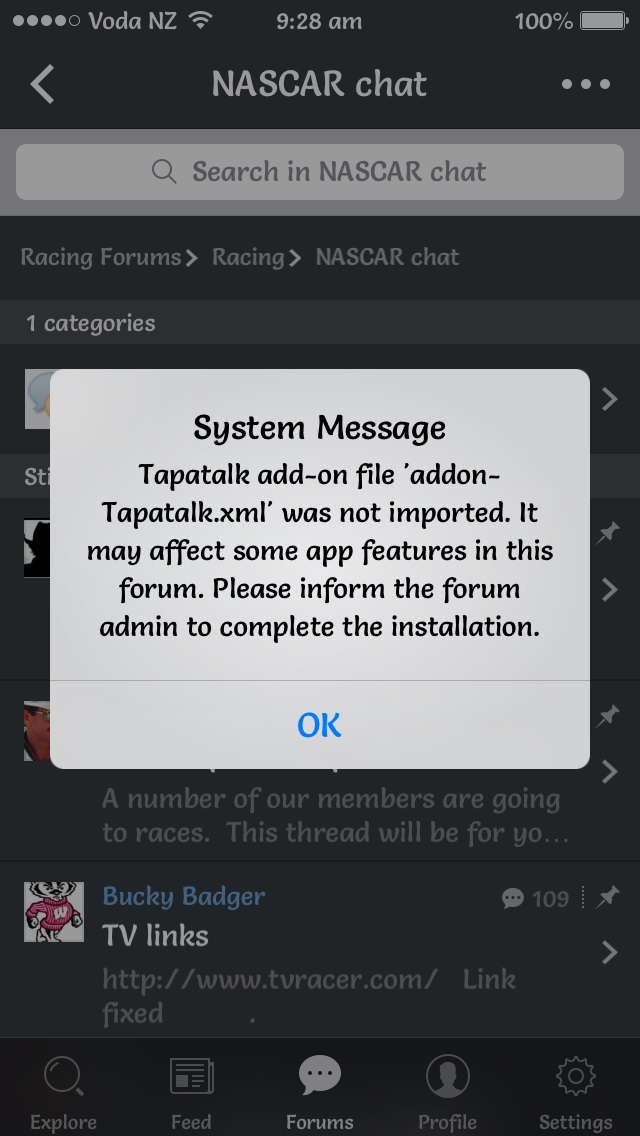
Task: Tap Bucky Badger's avatar thumbnail
Action: tap(54, 912)
